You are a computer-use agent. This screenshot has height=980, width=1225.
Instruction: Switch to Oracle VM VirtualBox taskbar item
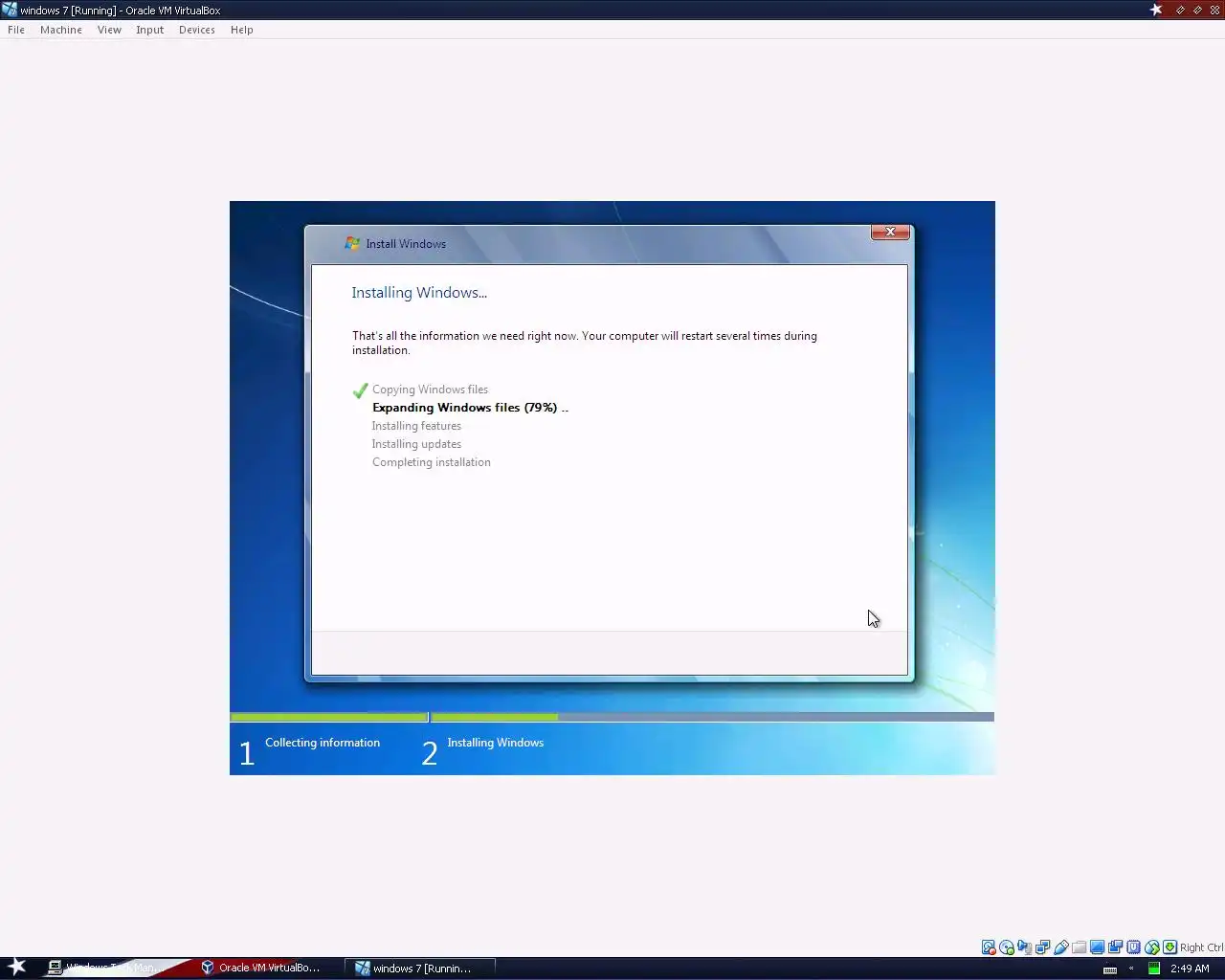coord(260,968)
